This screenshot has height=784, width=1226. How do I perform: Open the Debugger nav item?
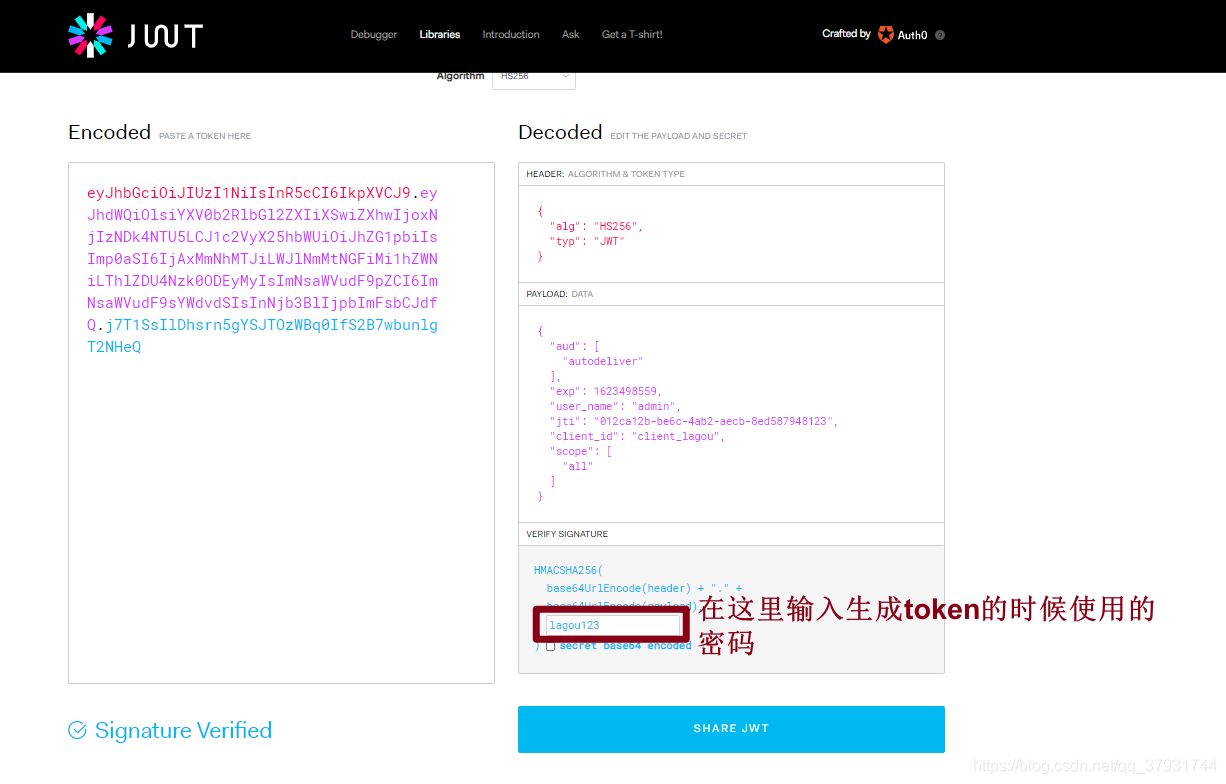pos(374,34)
